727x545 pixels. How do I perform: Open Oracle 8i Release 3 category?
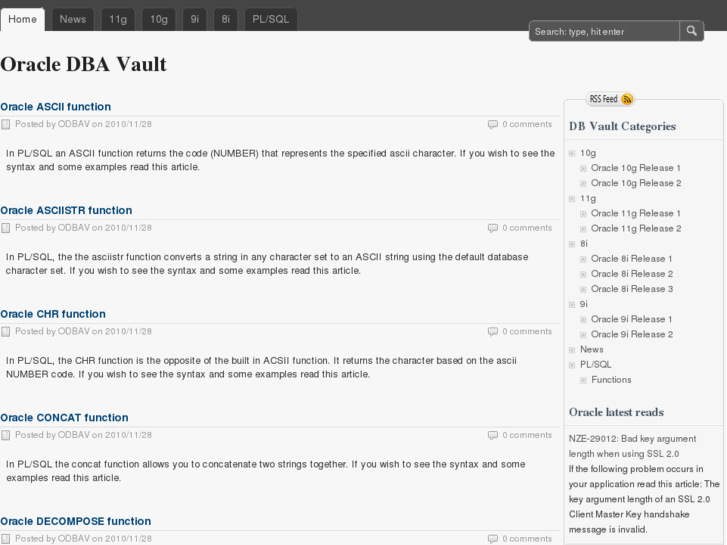pos(631,289)
